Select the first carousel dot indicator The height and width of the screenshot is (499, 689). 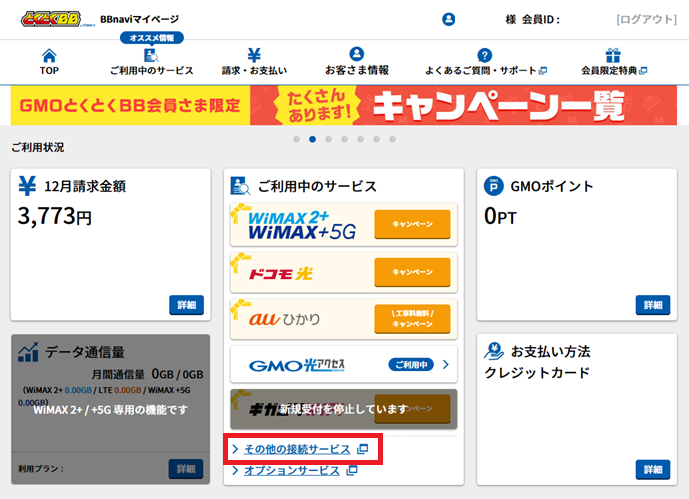(296, 139)
